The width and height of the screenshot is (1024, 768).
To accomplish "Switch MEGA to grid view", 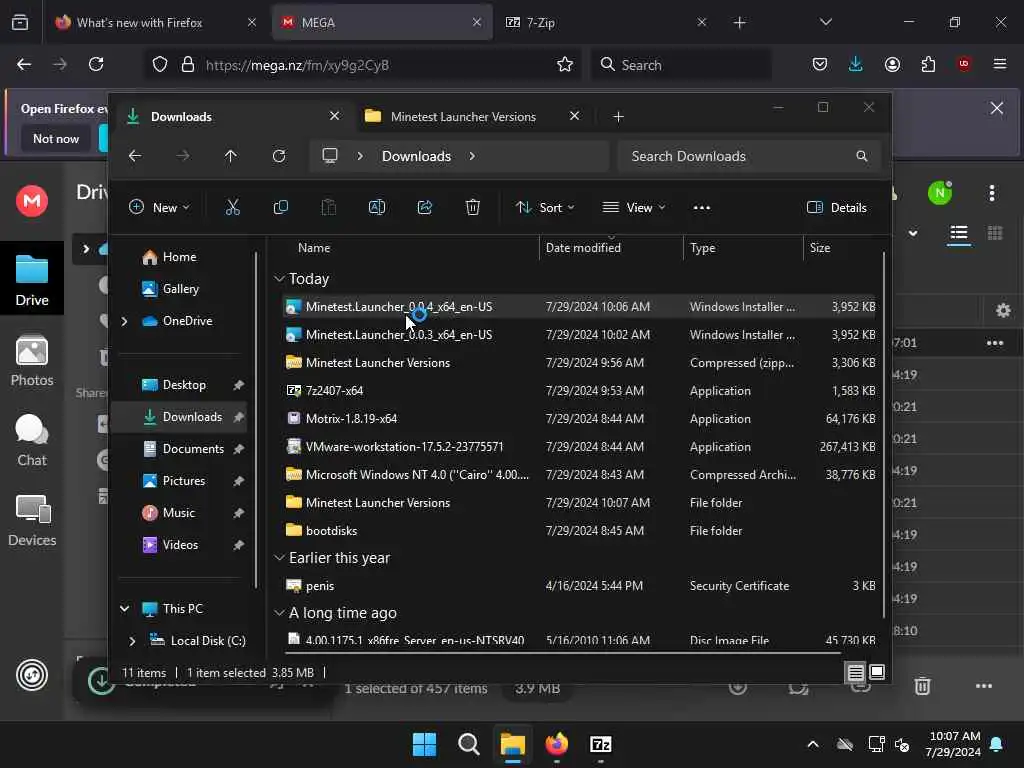I will 995,233.
